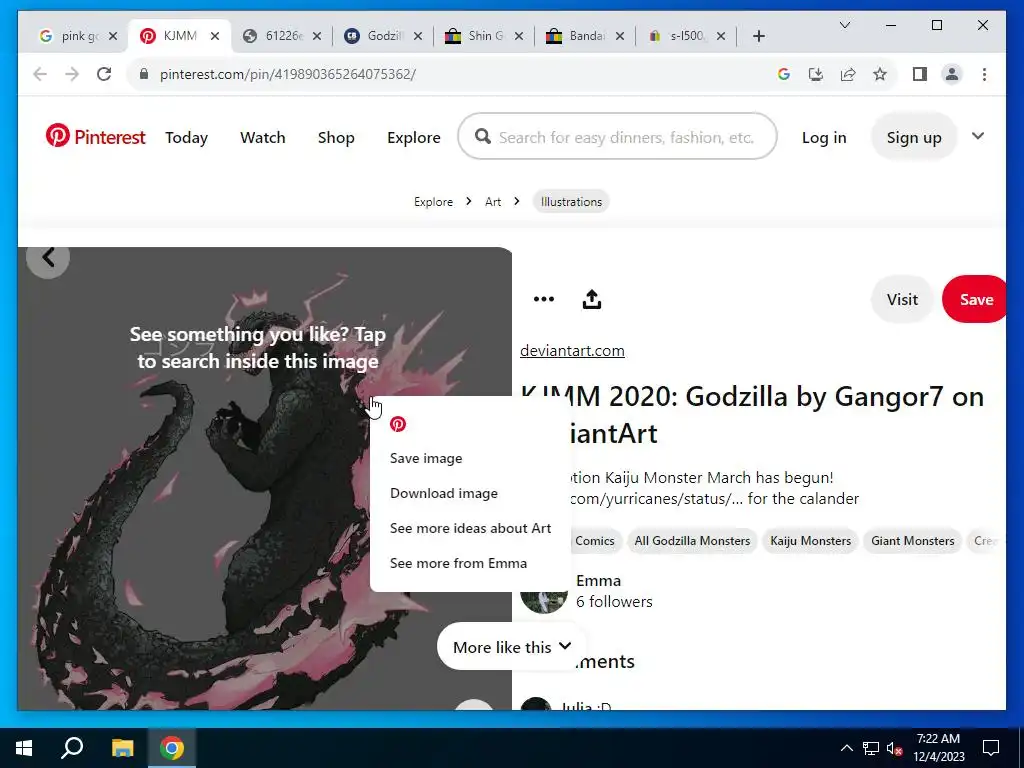Open File Explorer from the taskbar
1024x768 pixels.
(x=122, y=748)
